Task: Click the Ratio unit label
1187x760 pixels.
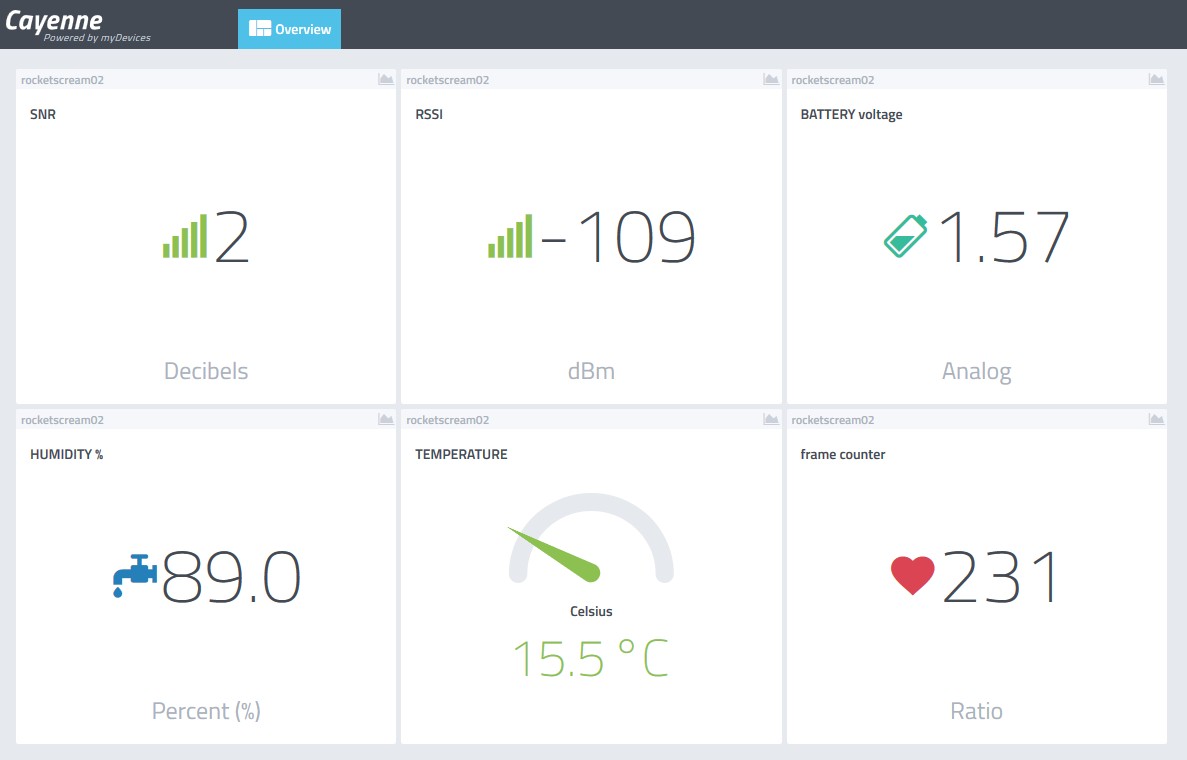Action: point(977,711)
